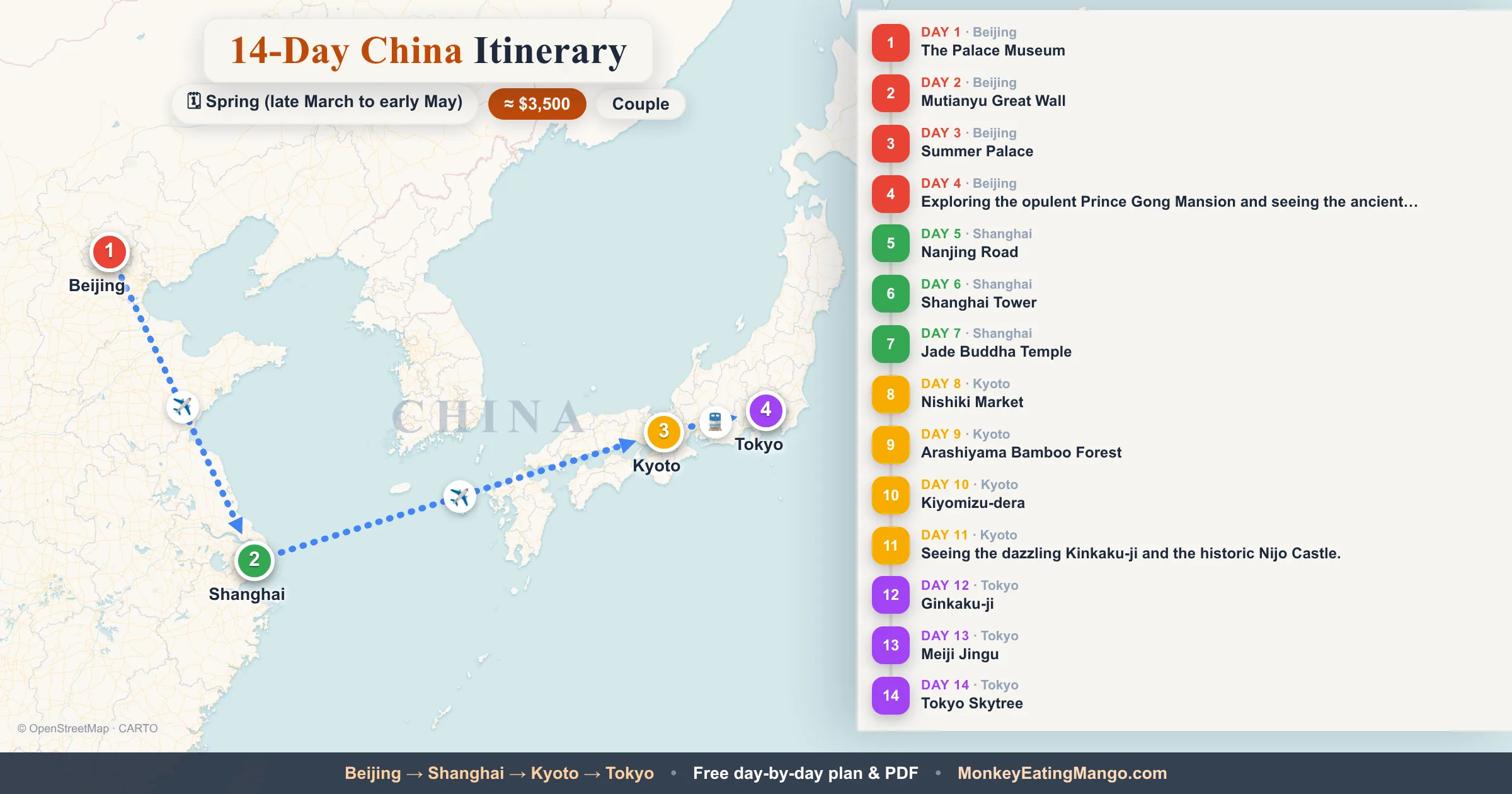
Task: Click 'Shanghai Tower' entry
Action: pyautogui.click(x=978, y=302)
